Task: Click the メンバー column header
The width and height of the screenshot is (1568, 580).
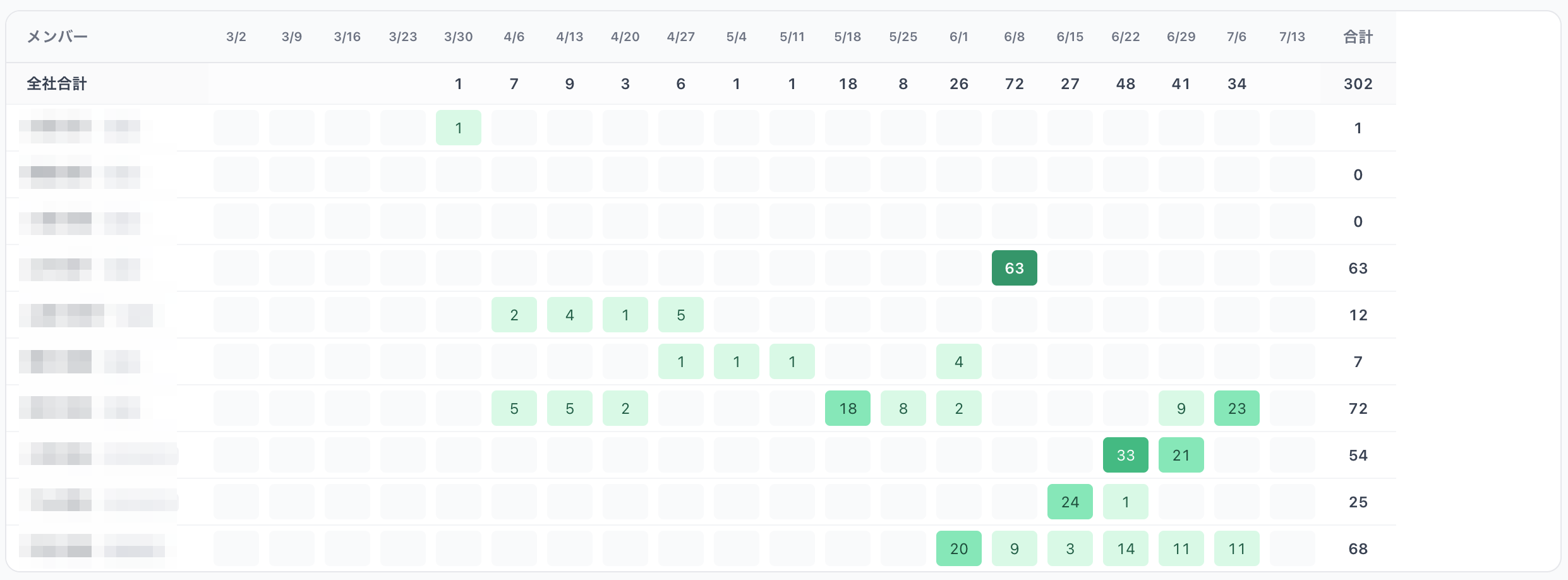Action: pos(57,37)
